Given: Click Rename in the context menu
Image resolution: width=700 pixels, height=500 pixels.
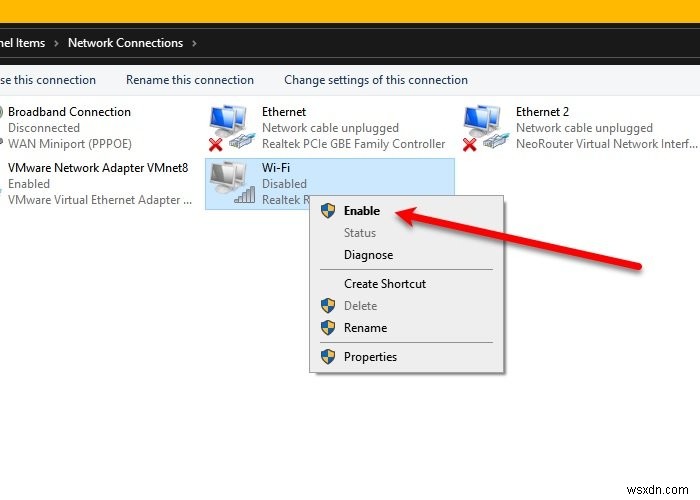Looking at the screenshot, I should coord(365,328).
